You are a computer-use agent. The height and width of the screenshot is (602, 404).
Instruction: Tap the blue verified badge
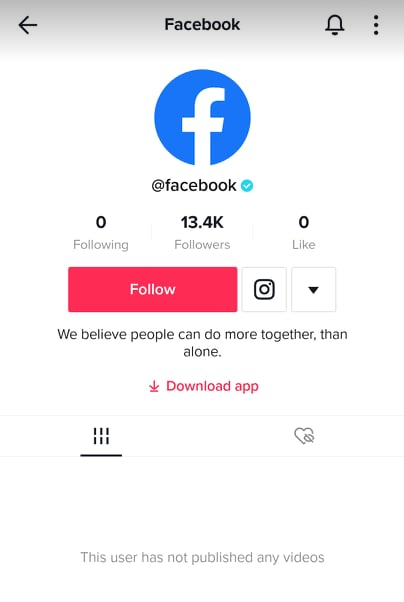pos(247,185)
